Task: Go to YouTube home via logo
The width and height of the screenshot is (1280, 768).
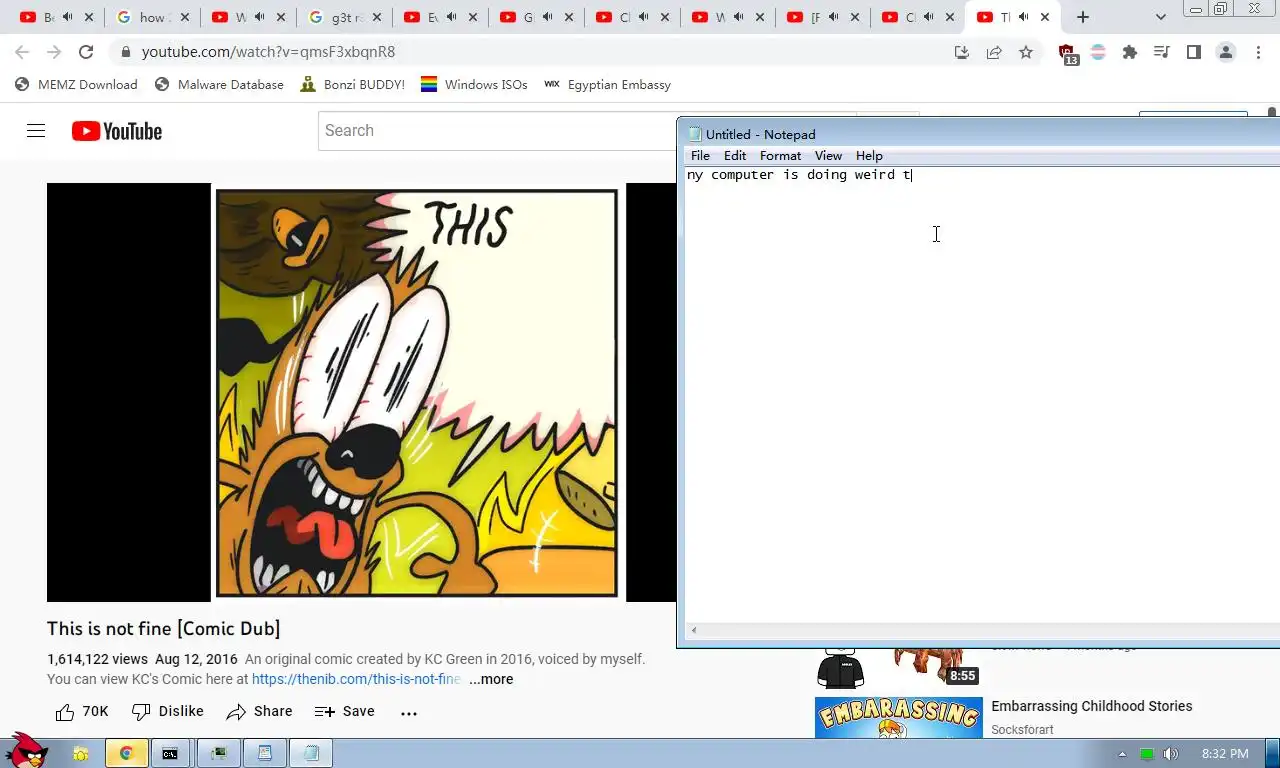Action: 117,131
